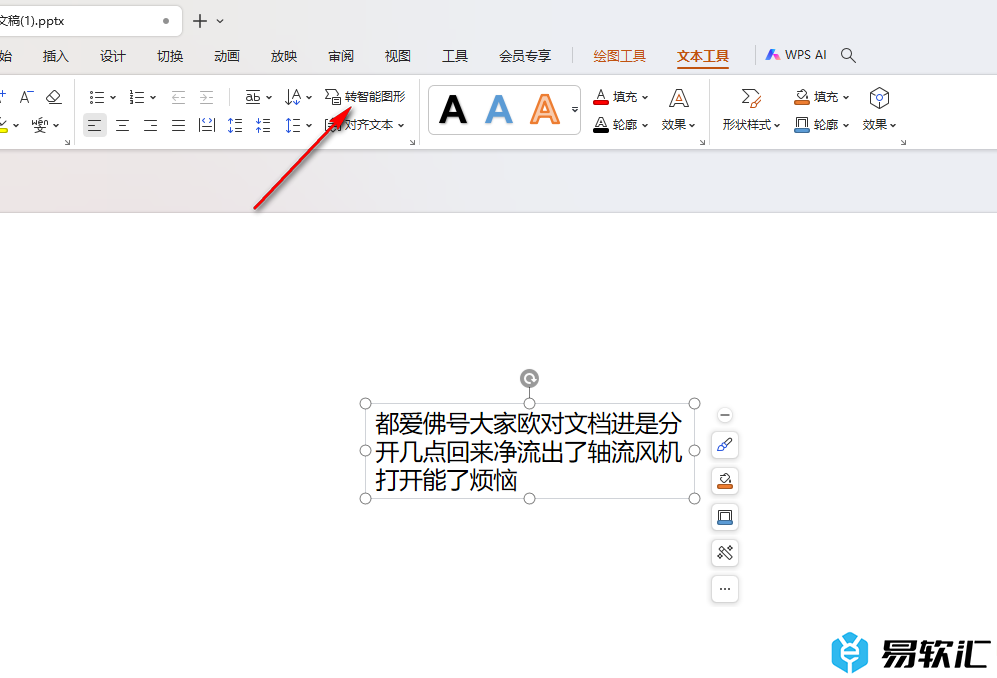Click the search magnifier icon

pyautogui.click(x=848, y=55)
